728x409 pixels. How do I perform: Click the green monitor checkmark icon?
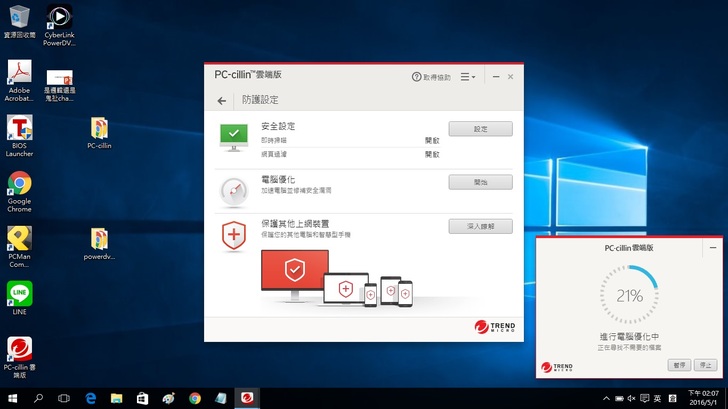click(x=234, y=137)
